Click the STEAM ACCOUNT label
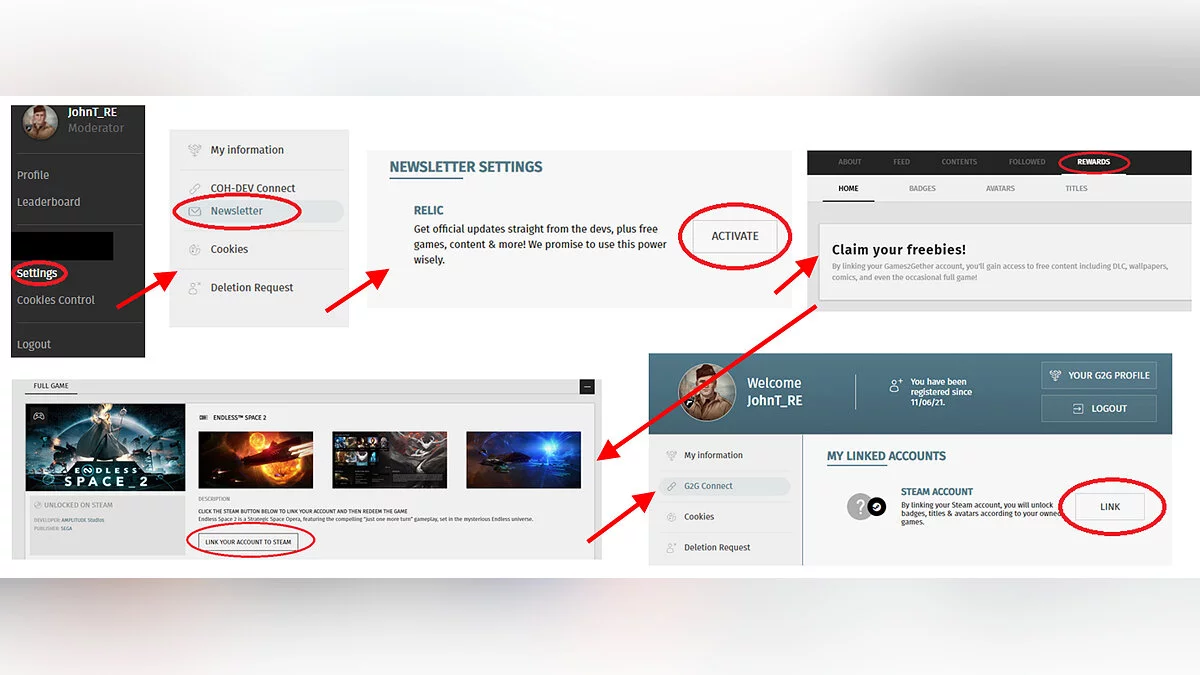1200x675 pixels. pos(937,492)
